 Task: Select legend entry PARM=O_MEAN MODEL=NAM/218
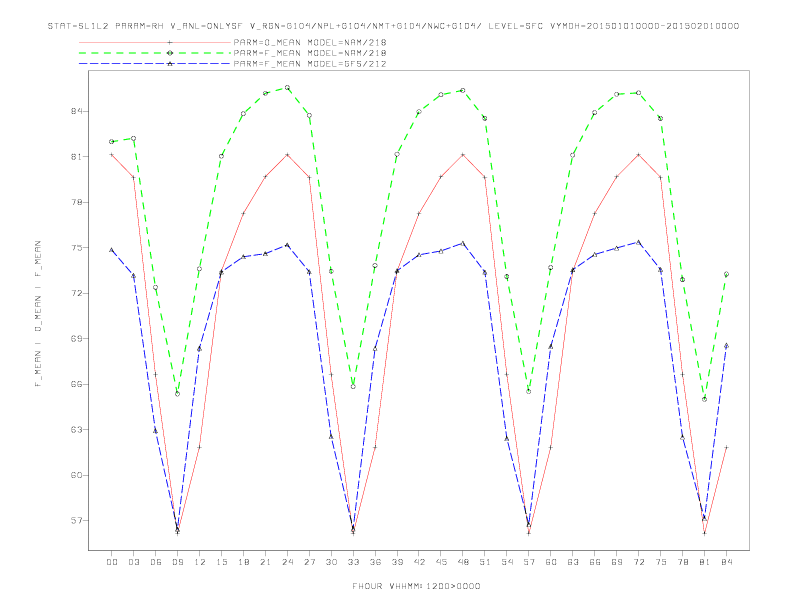click(310, 42)
